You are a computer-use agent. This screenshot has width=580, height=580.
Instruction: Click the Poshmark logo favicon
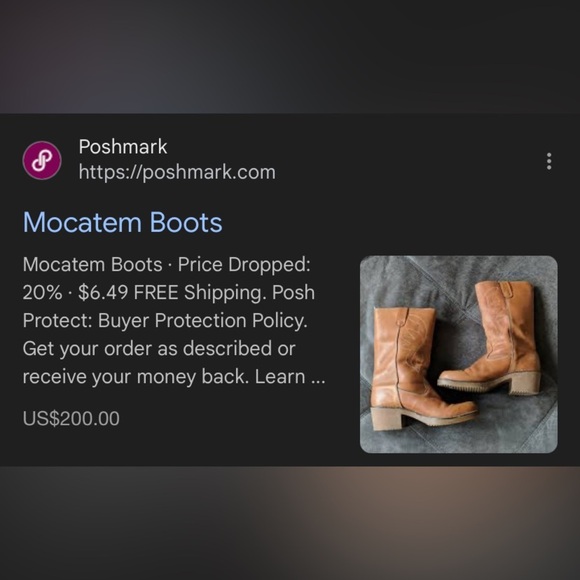click(x=42, y=160)
